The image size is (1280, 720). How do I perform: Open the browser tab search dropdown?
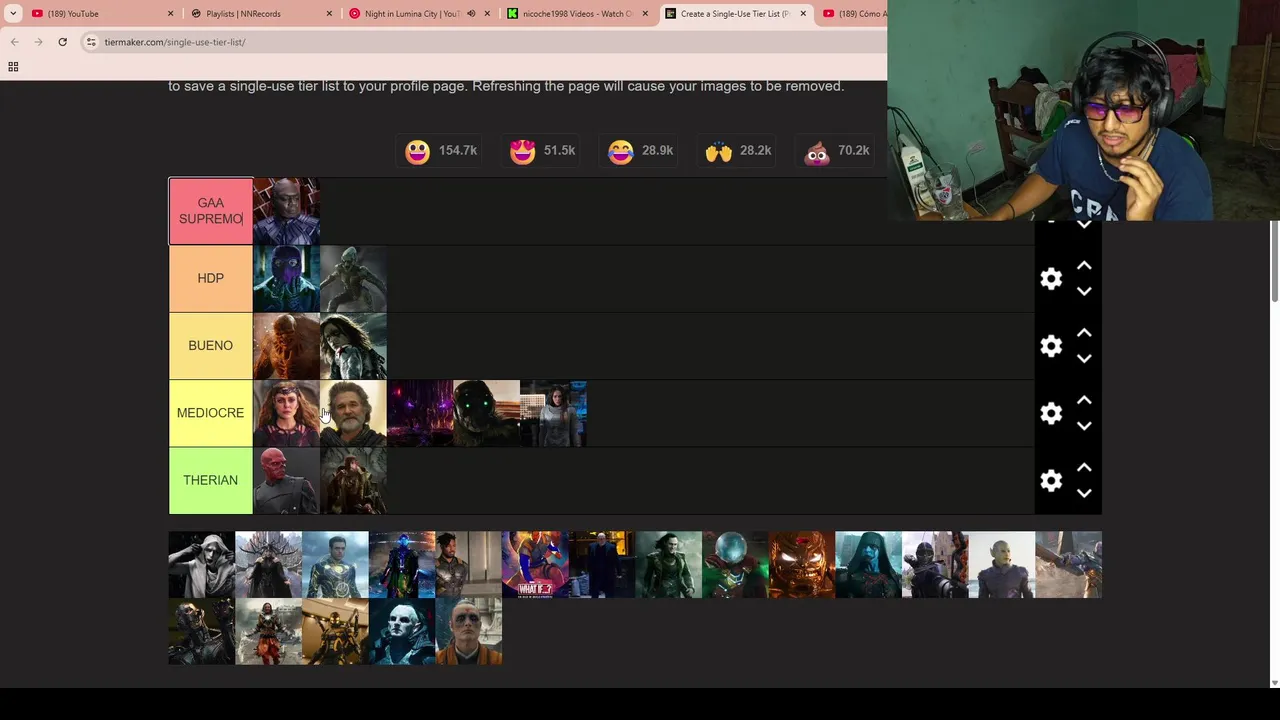(x=13, y=14)
